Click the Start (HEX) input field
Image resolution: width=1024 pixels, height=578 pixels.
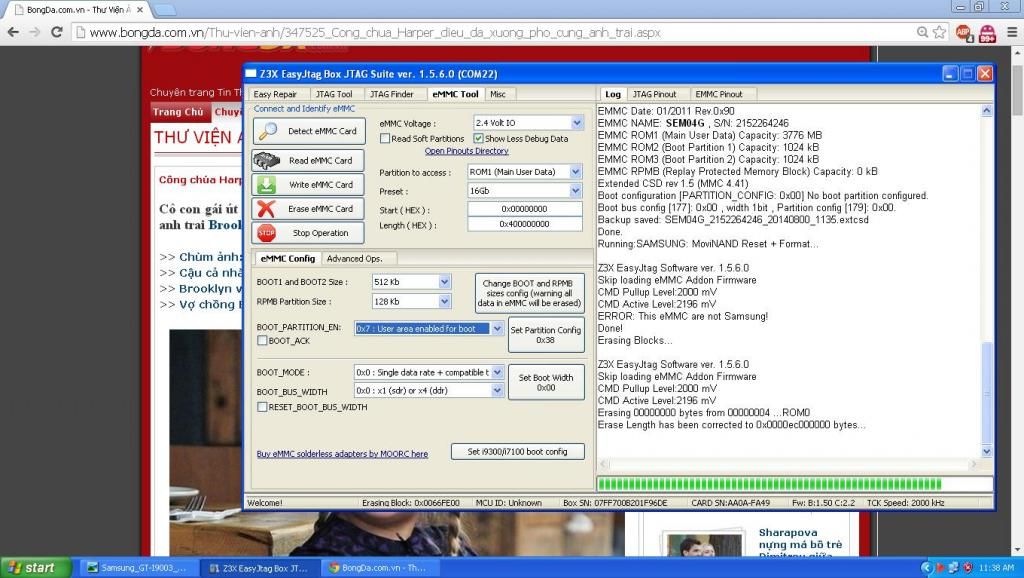coord(524,209)
